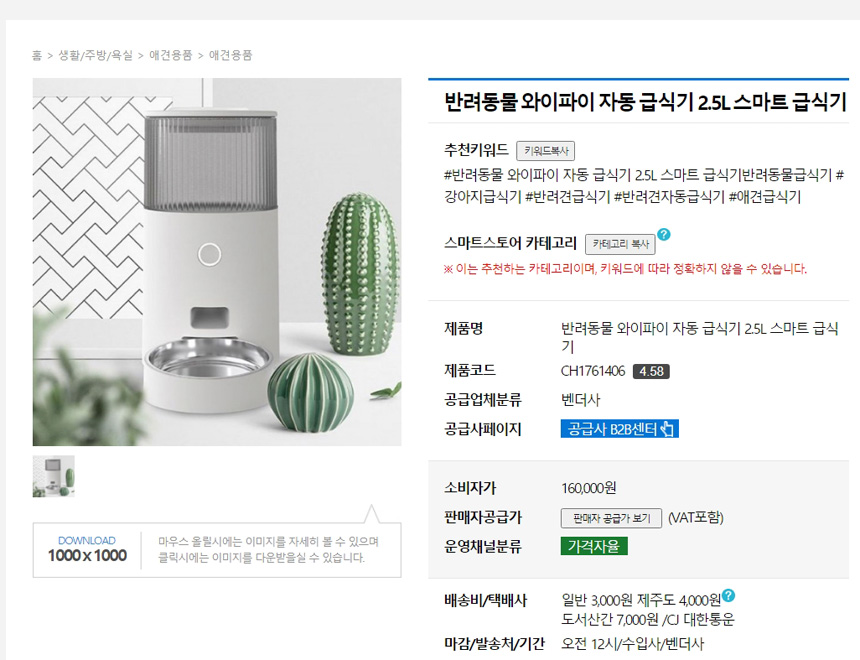Click the help icon beside 카테고리 복사

click(664, 234)
